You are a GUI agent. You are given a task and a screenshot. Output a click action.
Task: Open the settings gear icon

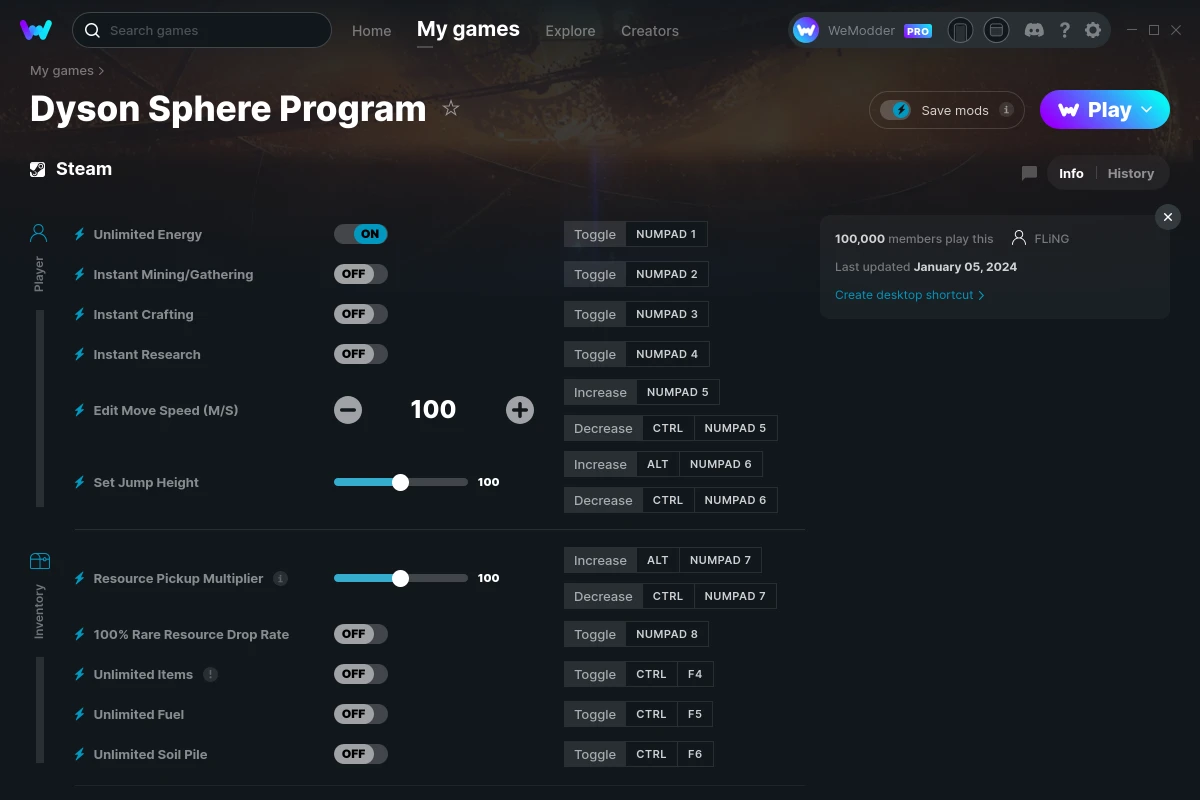point(1093,30)
